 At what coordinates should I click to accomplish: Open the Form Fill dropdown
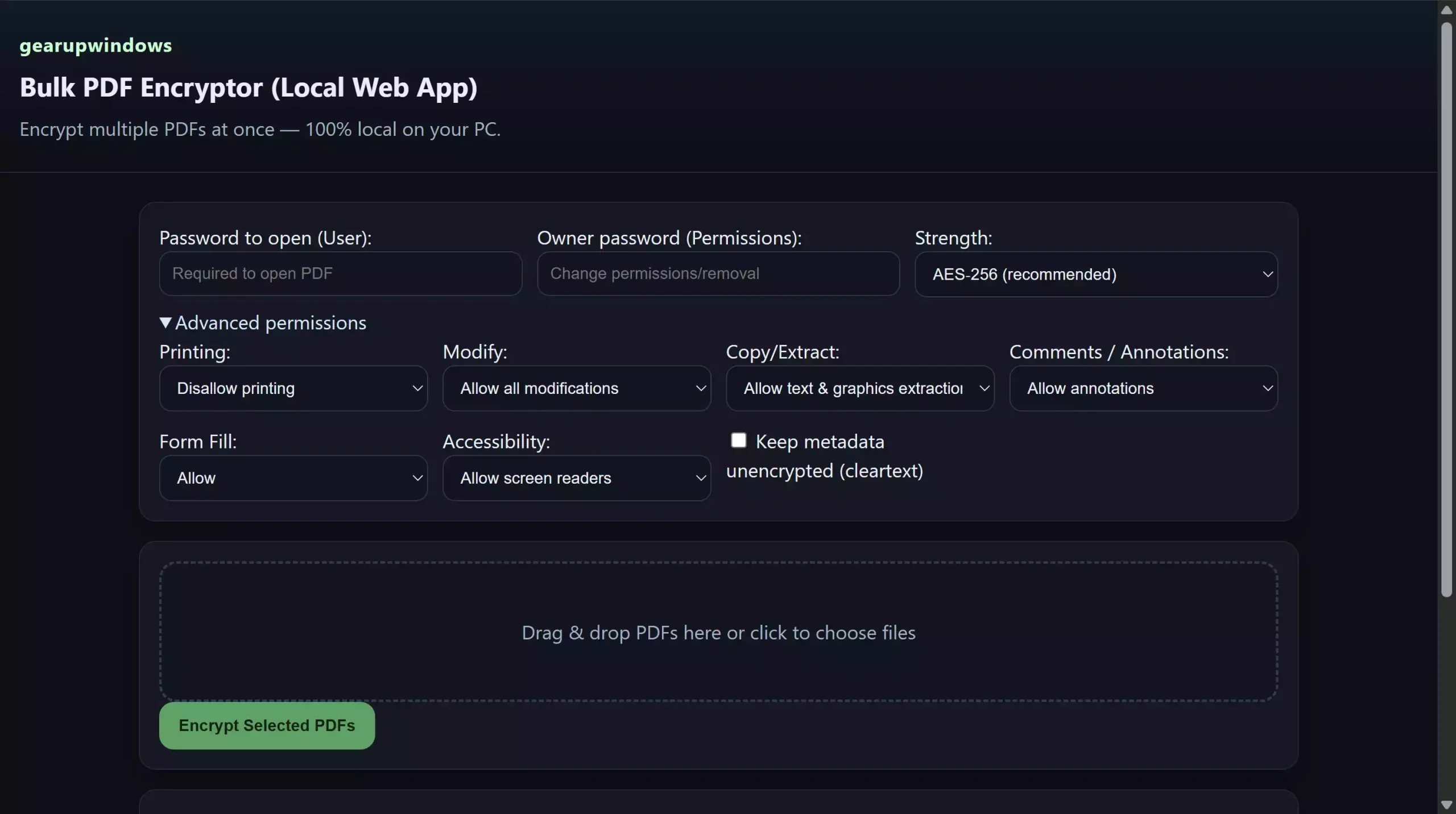click(x=293, y=478)
